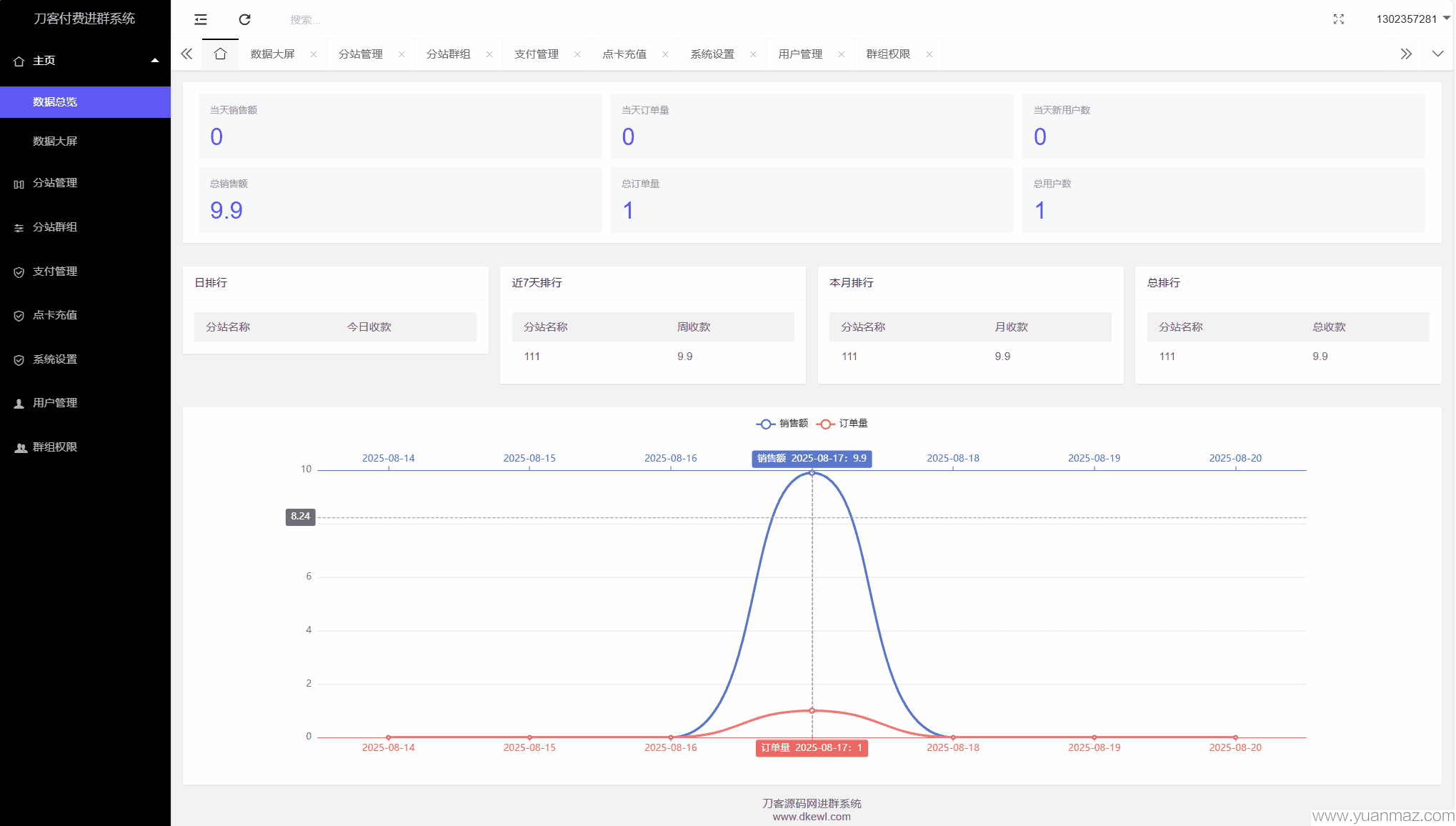The width and height of the screenshot is (1456, 826).
Task: Open 分站群组 in the sidebar
Action: pos(85,227)
